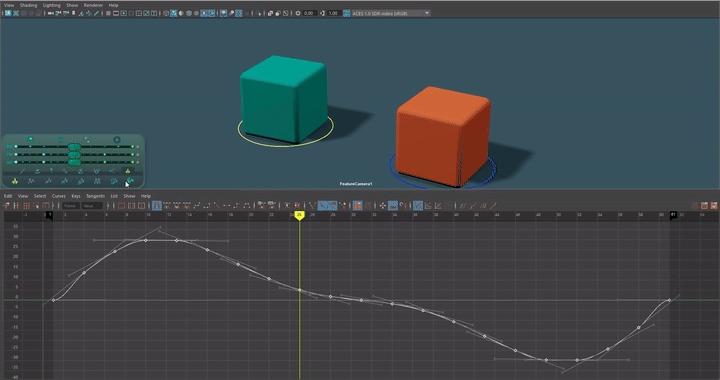Open the viewport Lighting menu

51,5
